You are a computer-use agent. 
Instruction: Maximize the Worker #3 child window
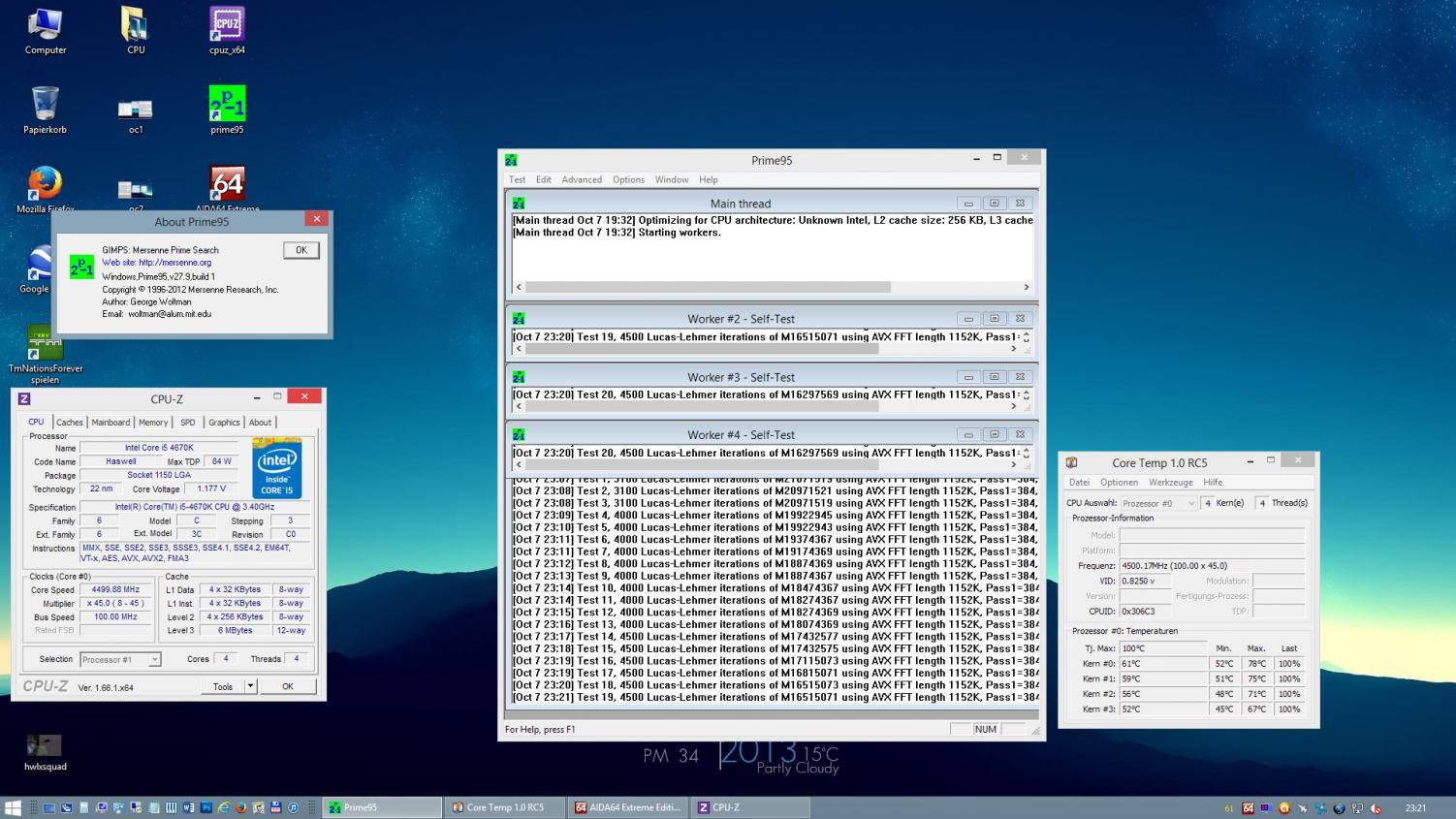pos(994,377)
